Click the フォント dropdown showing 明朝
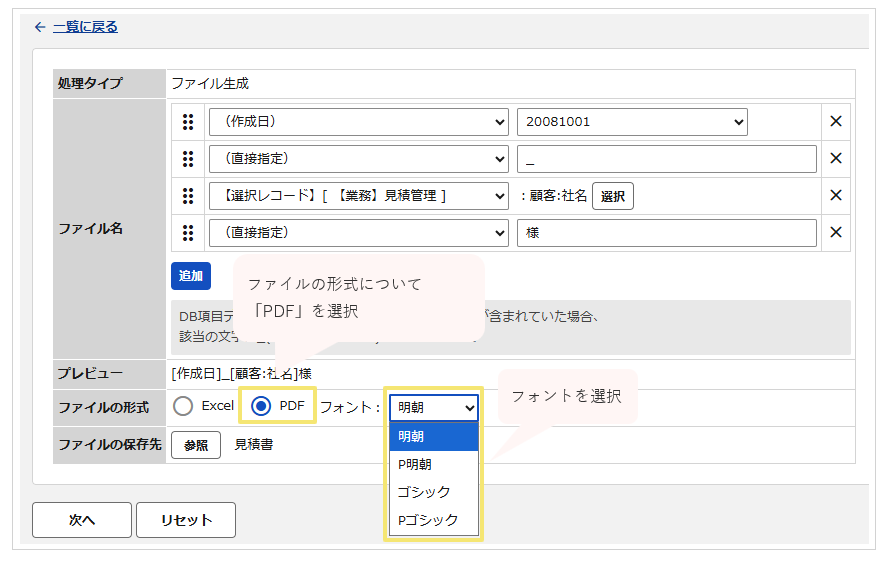This screenshot has height=564, width=891. (434, 407)
